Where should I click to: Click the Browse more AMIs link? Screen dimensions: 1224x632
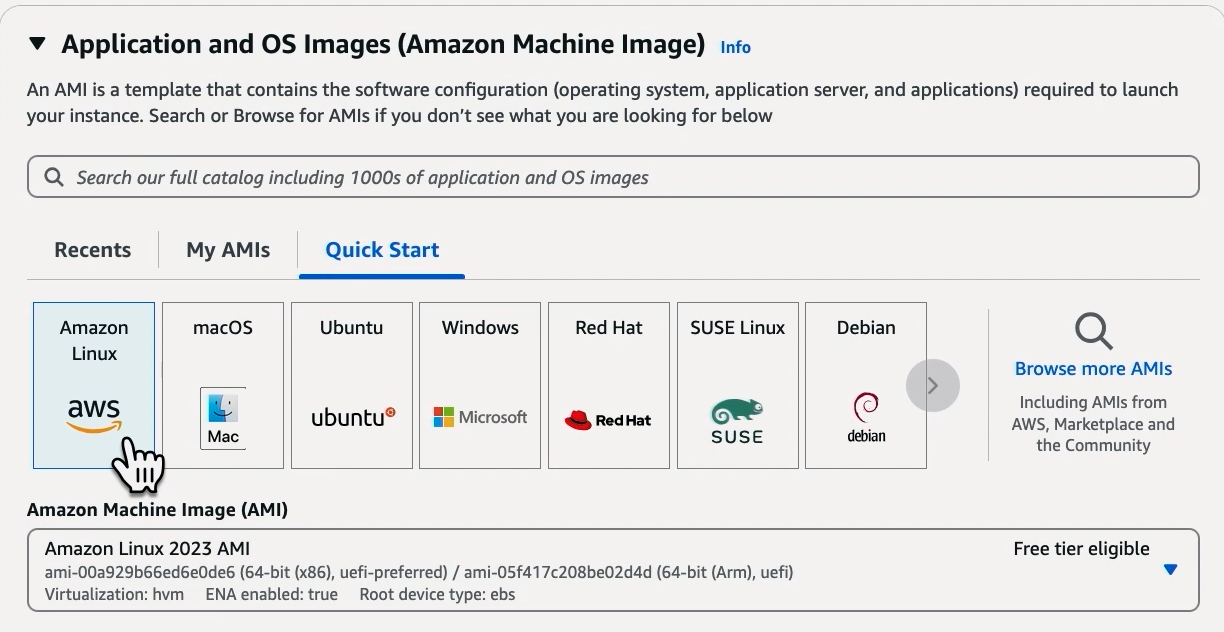click(1093, 369)
